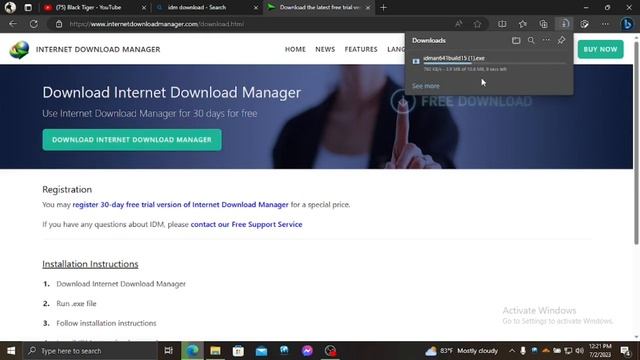Viewport: 640px width, 360px height.
Task: Click Run .exe file step text
Action: click(76, 303)
